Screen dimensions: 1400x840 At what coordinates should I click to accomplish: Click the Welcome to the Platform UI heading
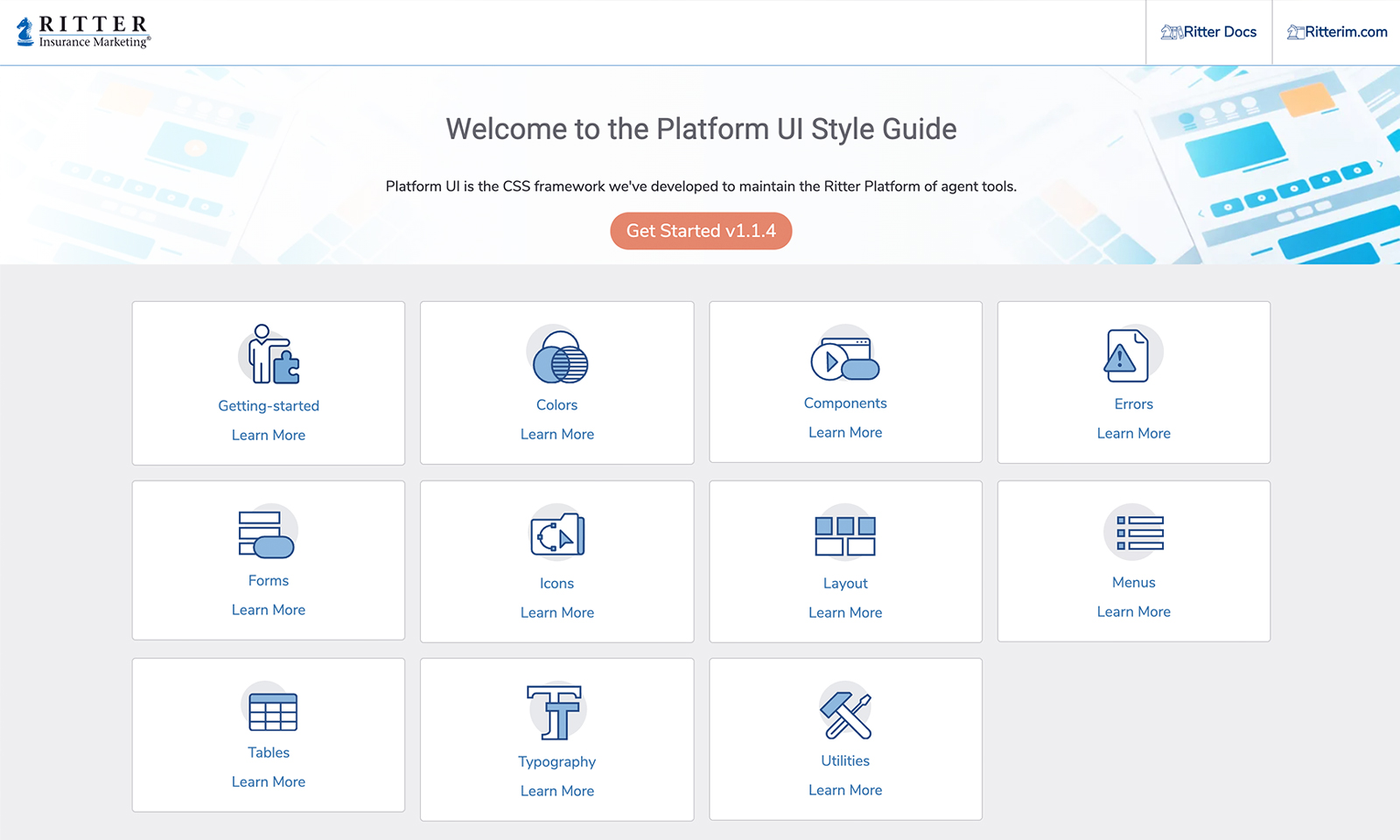point(701,129)
